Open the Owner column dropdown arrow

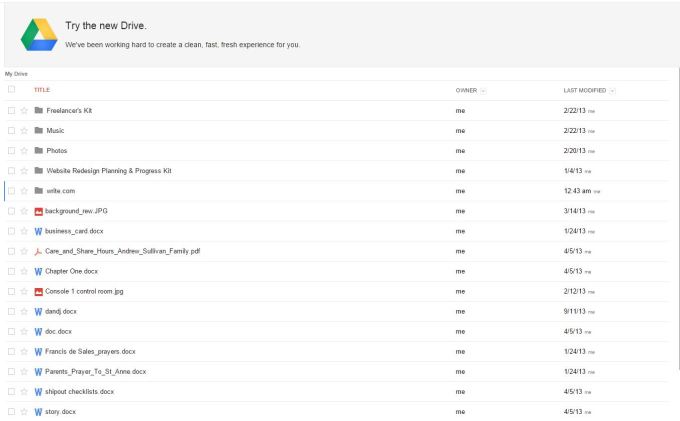click(483, 91)
